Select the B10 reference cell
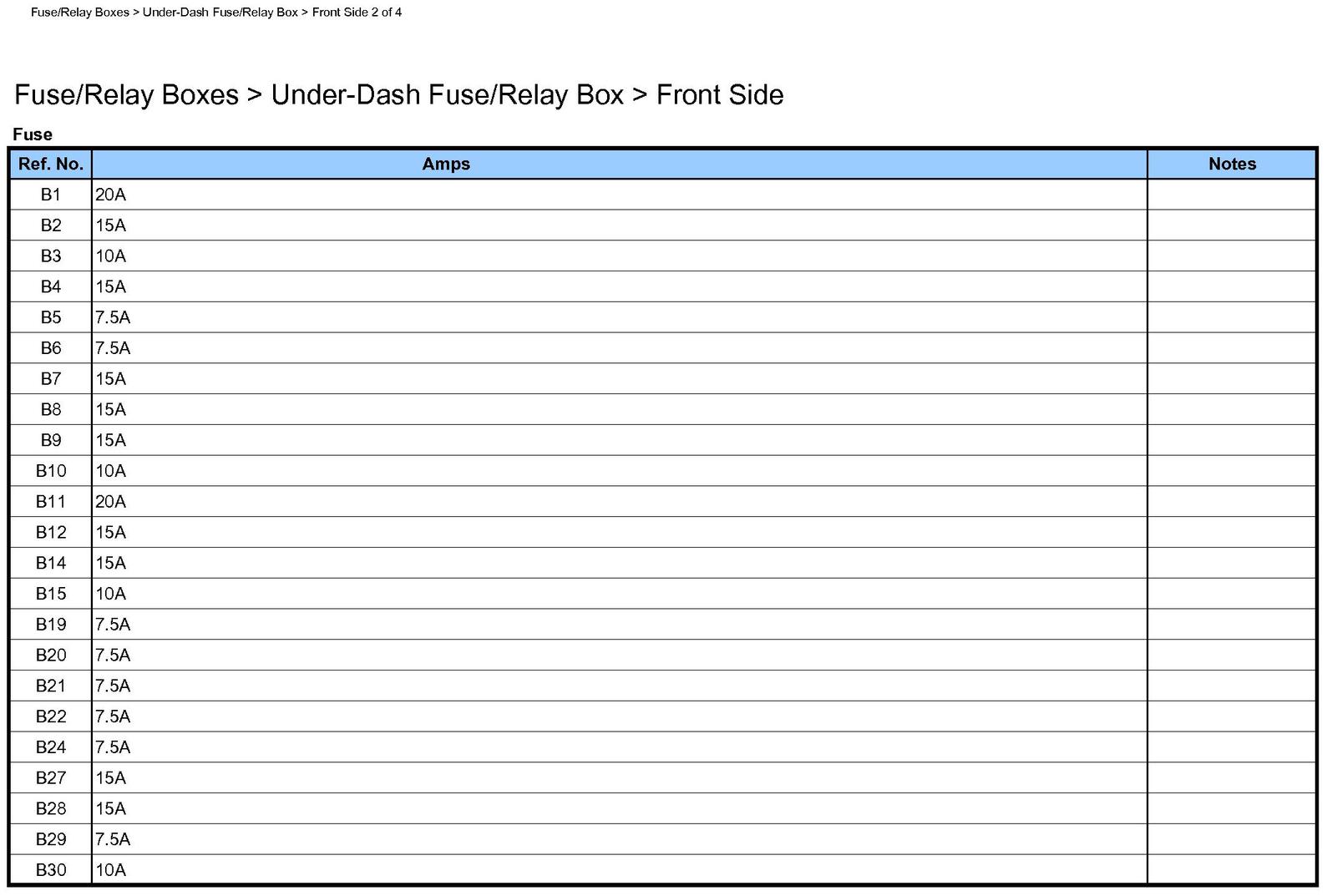This screenshot has width=1327, height=896. [x=51, y=471]
